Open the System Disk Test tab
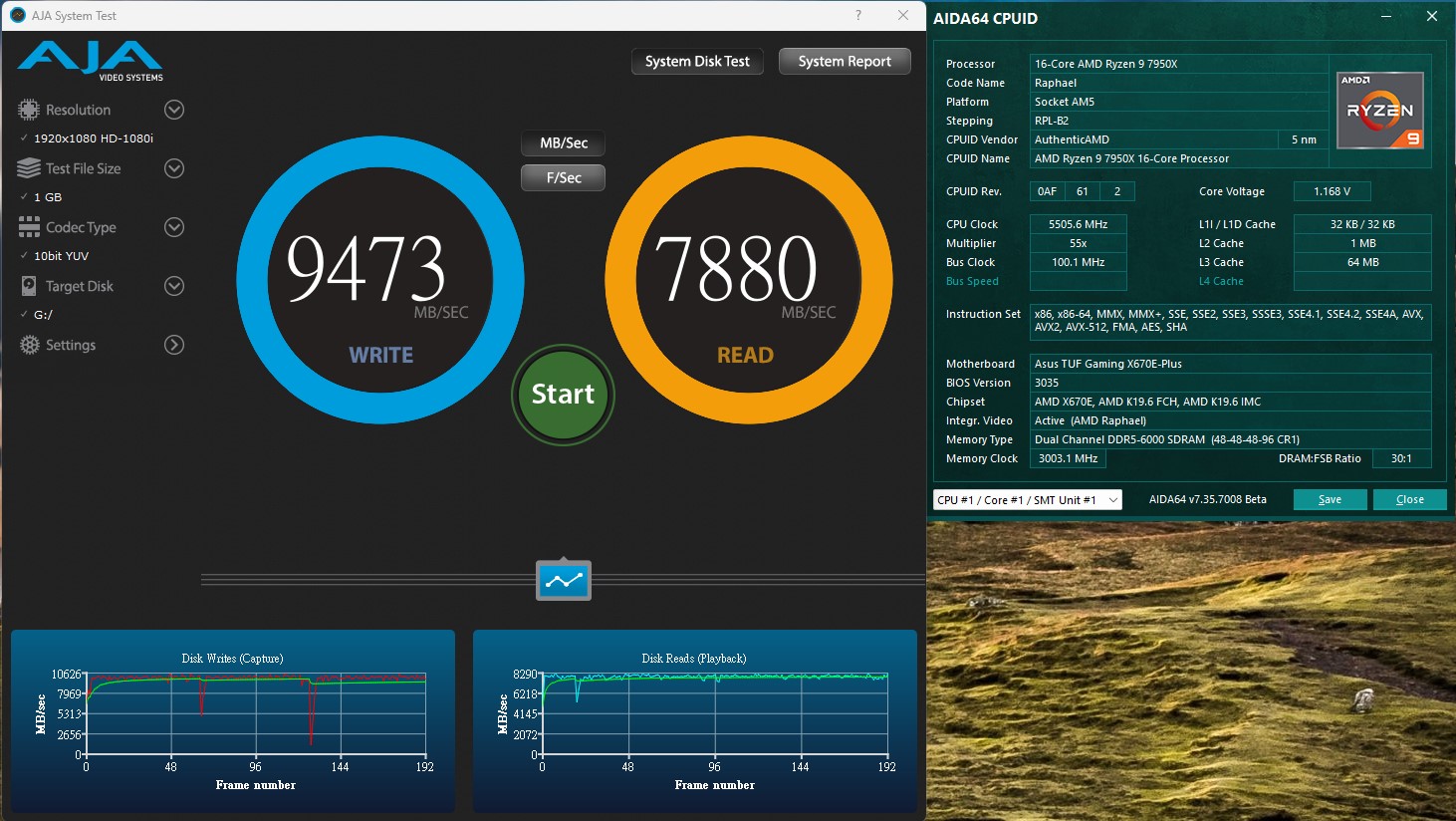Screen dimensions: 1456x821 click(697, 62)
